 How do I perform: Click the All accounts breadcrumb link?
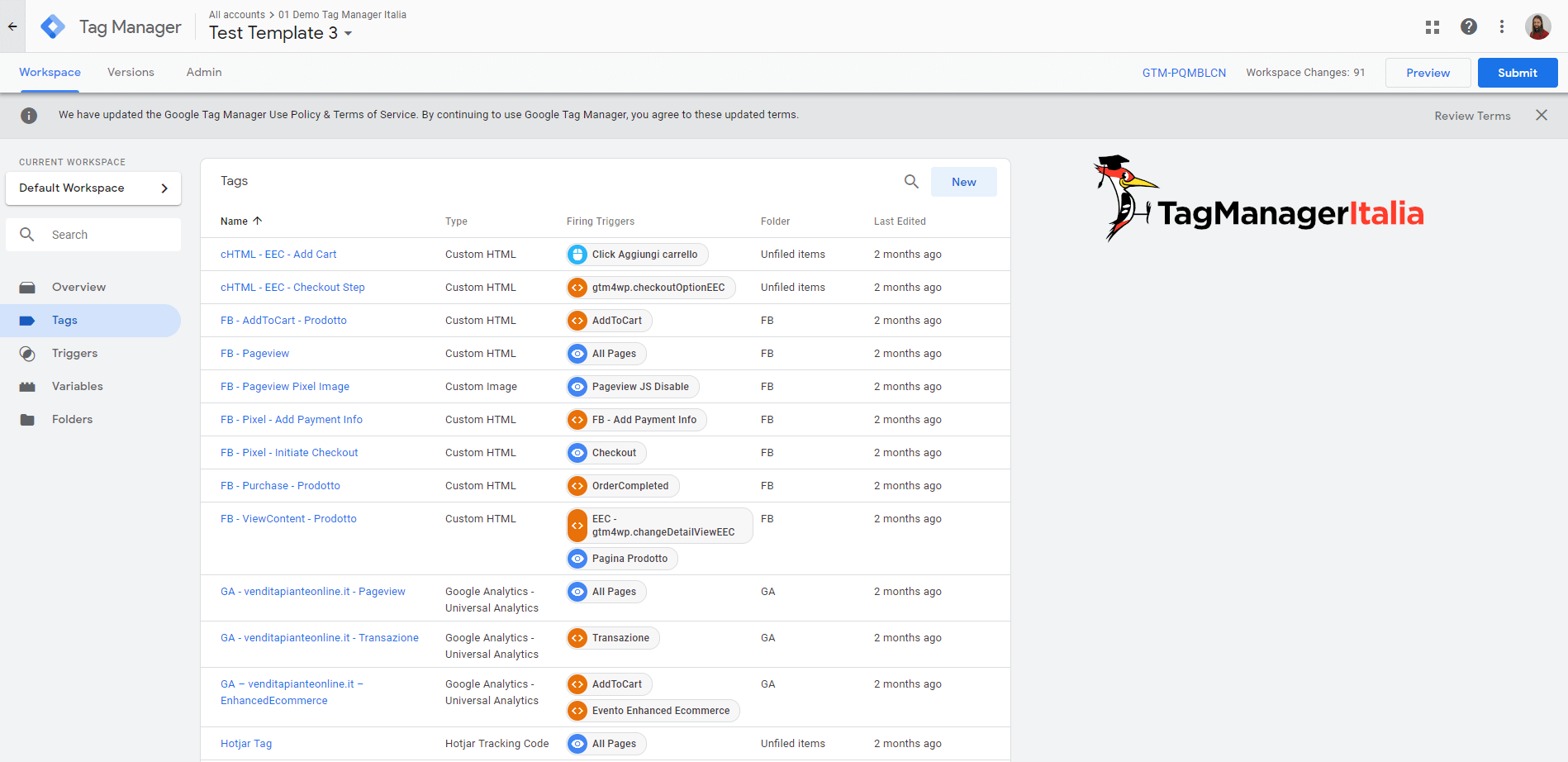(x=237, y=15)
